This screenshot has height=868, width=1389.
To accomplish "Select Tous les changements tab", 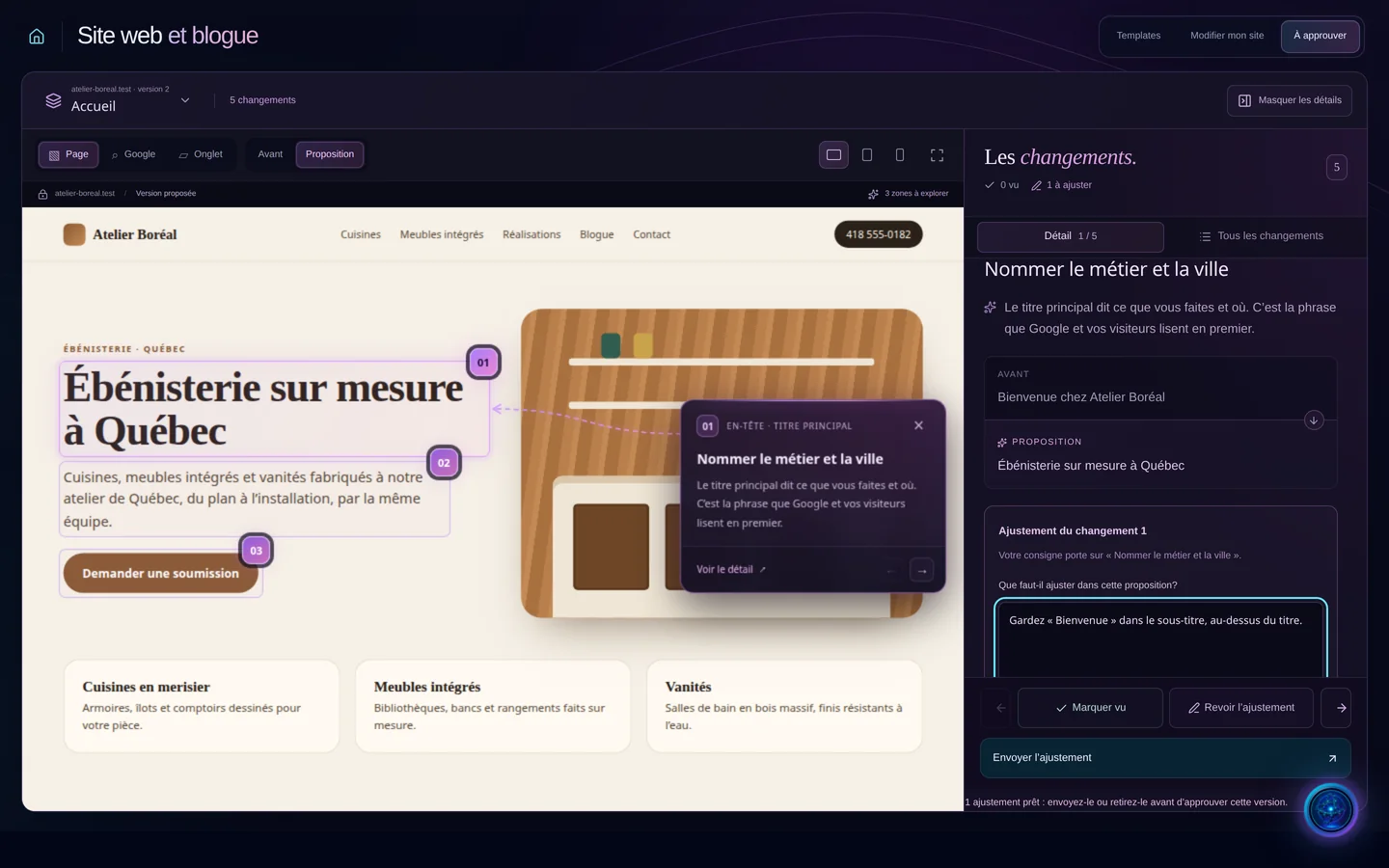I will point(1261,236).
